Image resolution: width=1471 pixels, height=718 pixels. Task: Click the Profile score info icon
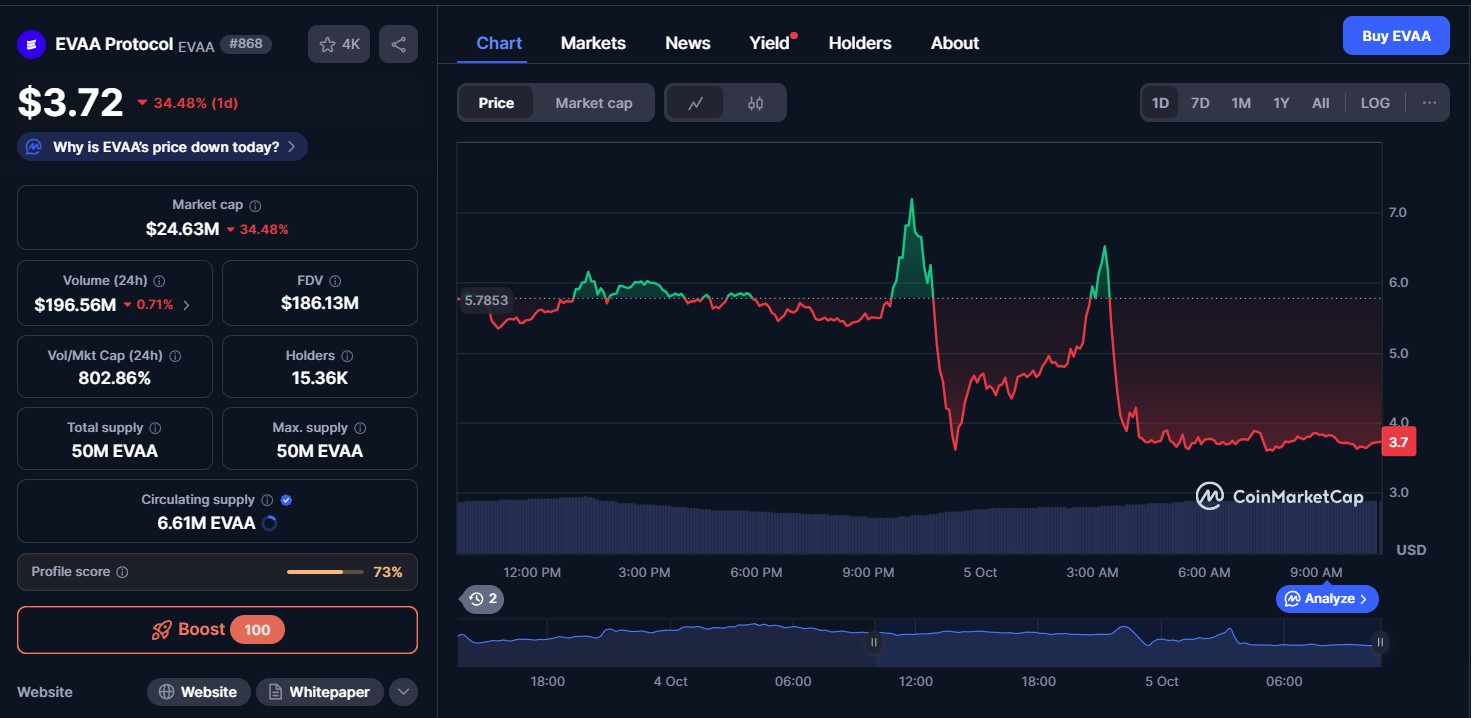[122, 572]
